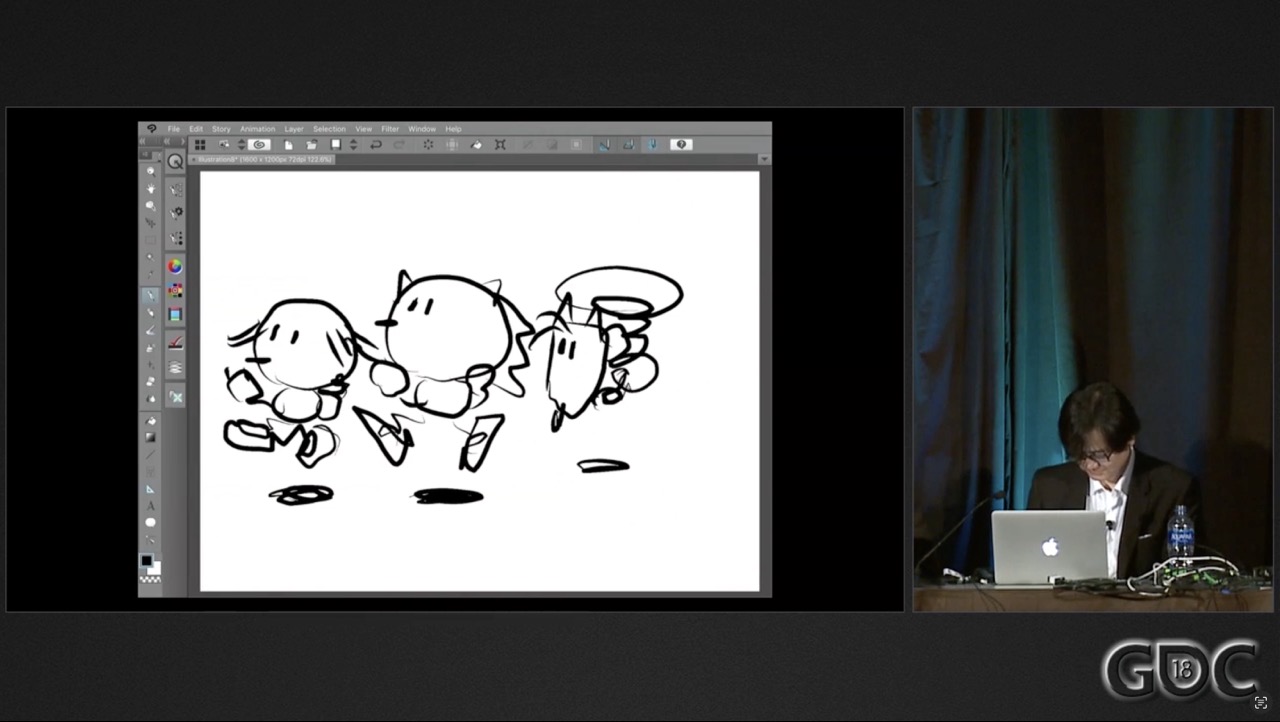Viewport: 1280px width, 722px height.
Task: Open the Edit menu
Action: [x=196, y=129]
